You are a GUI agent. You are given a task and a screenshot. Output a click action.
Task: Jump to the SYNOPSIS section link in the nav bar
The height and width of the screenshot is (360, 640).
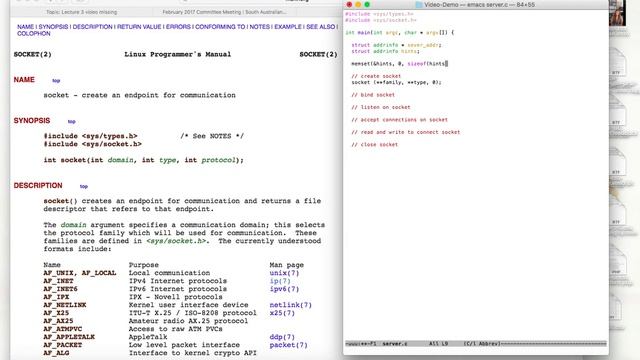(53, 27)
